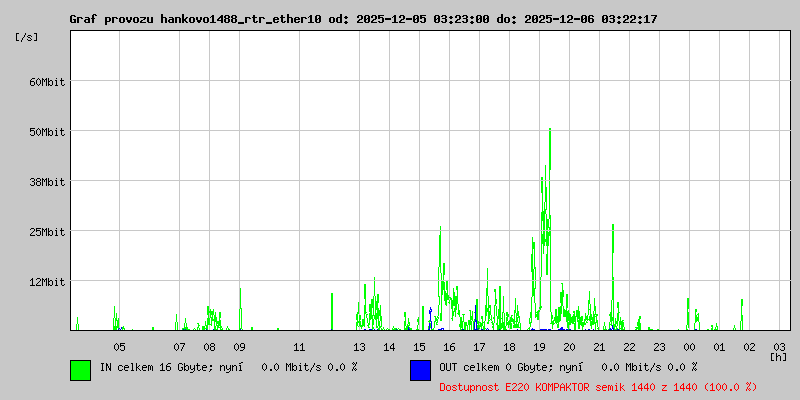Click the hour 03 x-axis marker
Screen dimensions: 800x400
pos(779,346)
